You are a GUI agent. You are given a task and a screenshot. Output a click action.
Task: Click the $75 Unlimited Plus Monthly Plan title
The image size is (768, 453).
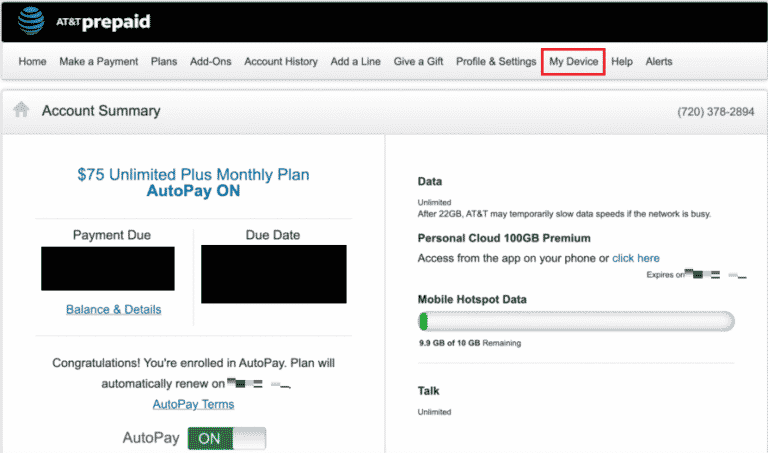(x=193, y=174)
